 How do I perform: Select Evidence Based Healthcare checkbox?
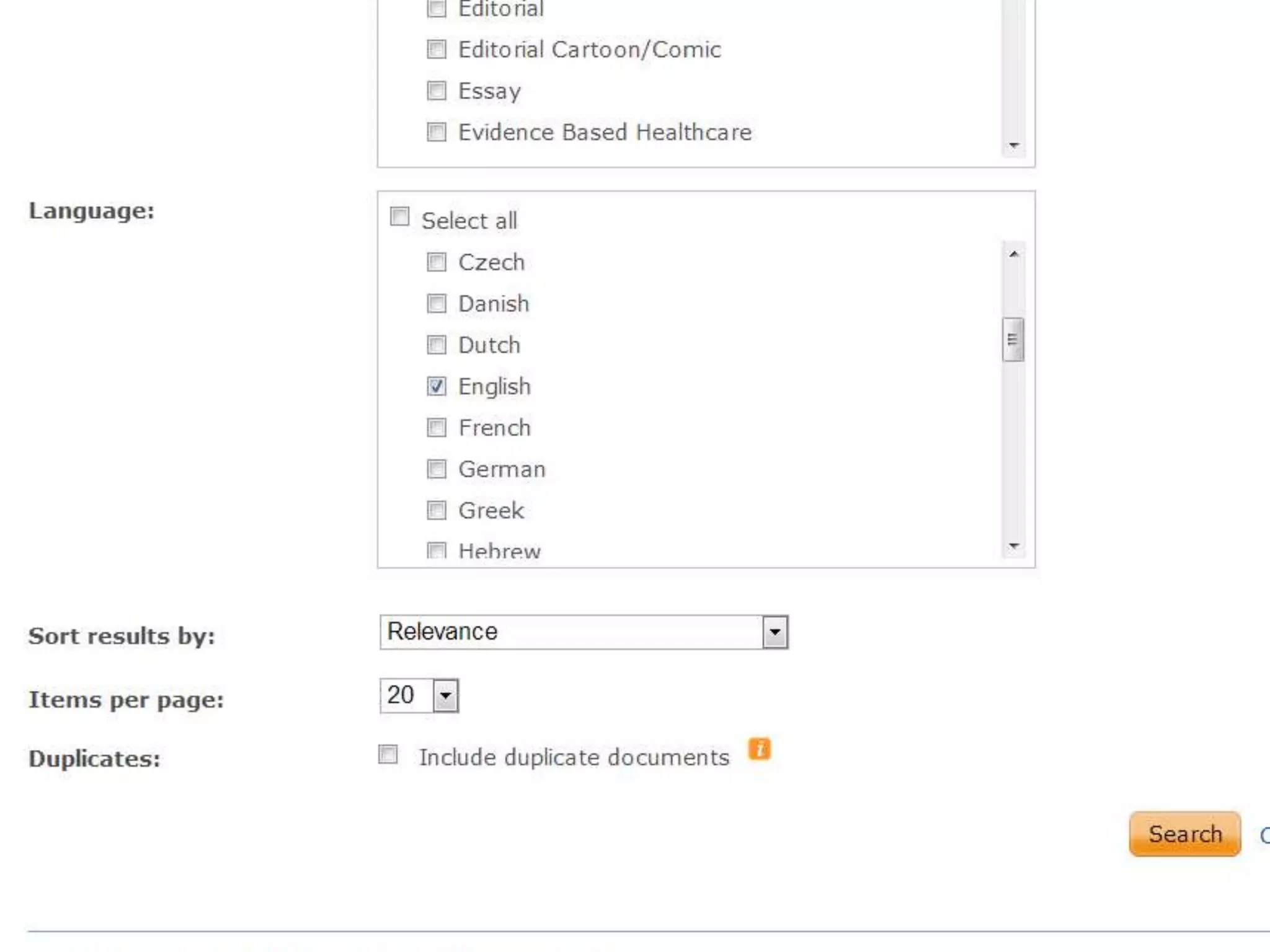point(437,132)
